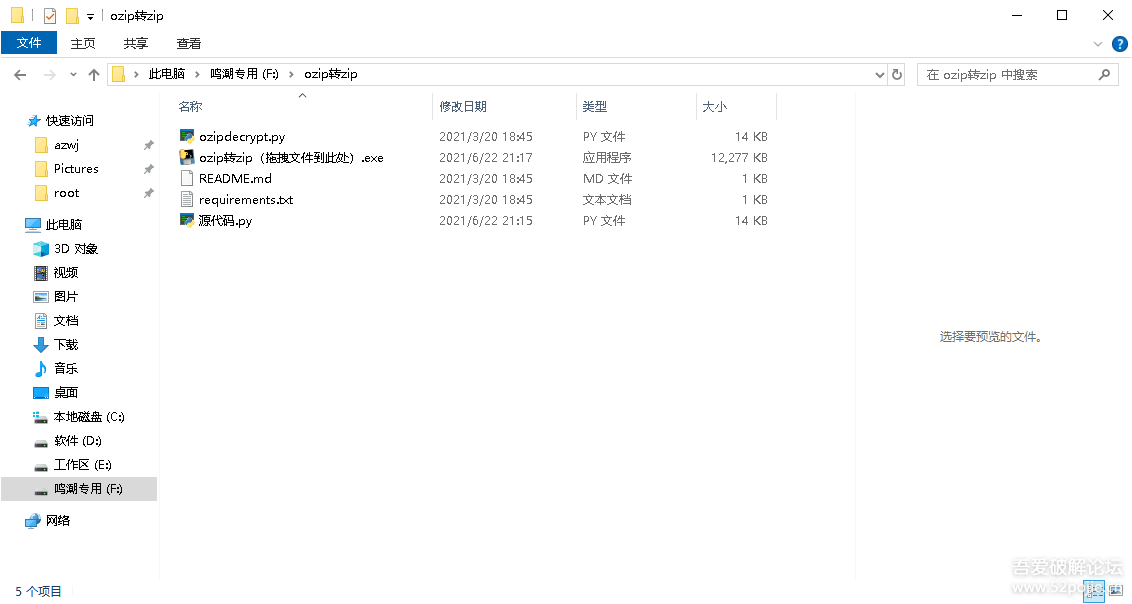Click the search magnifier icon
The image size is (1132, 604).
click(1104, 74)
